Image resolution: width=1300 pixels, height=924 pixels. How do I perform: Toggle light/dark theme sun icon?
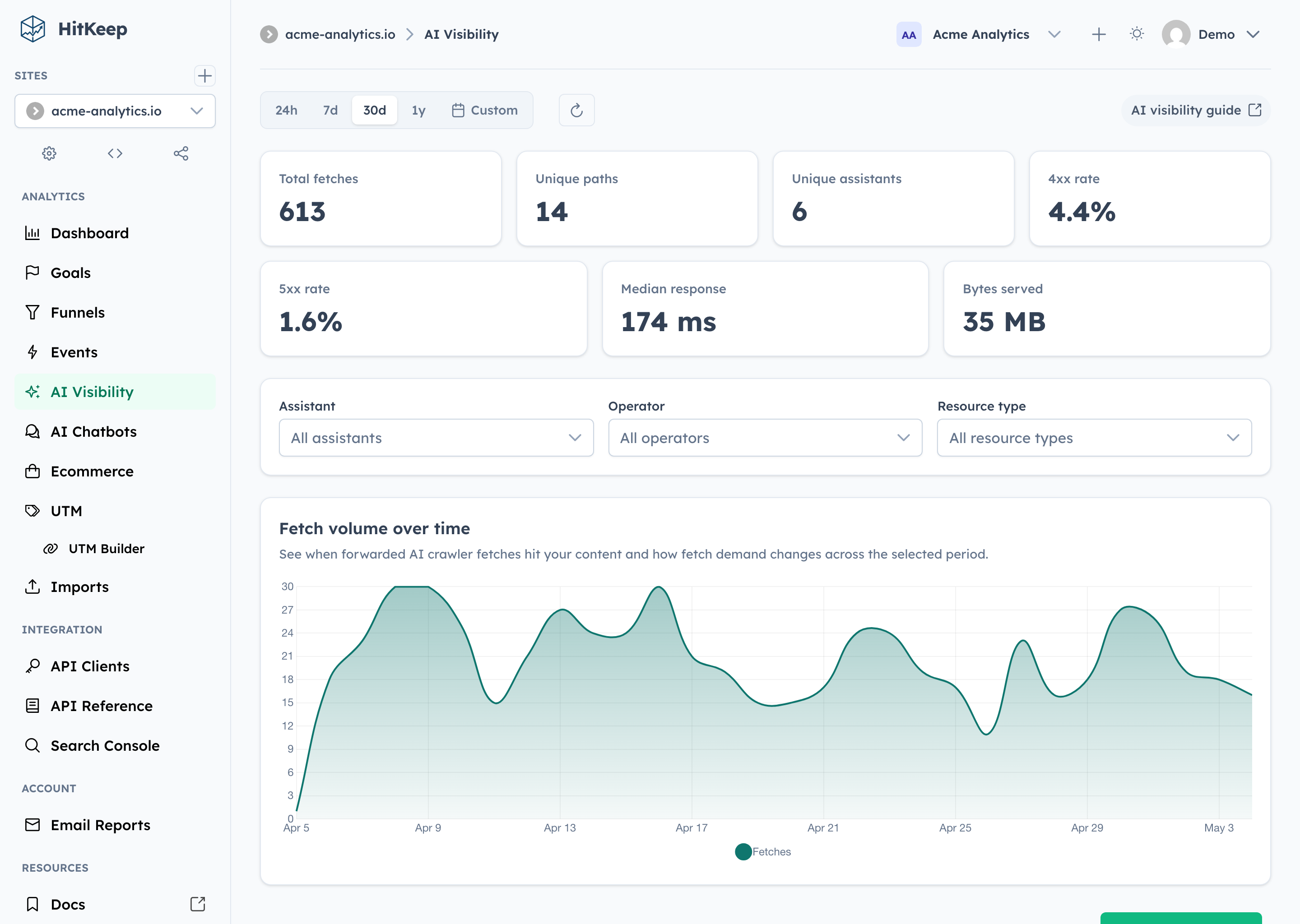[1137, 34]
